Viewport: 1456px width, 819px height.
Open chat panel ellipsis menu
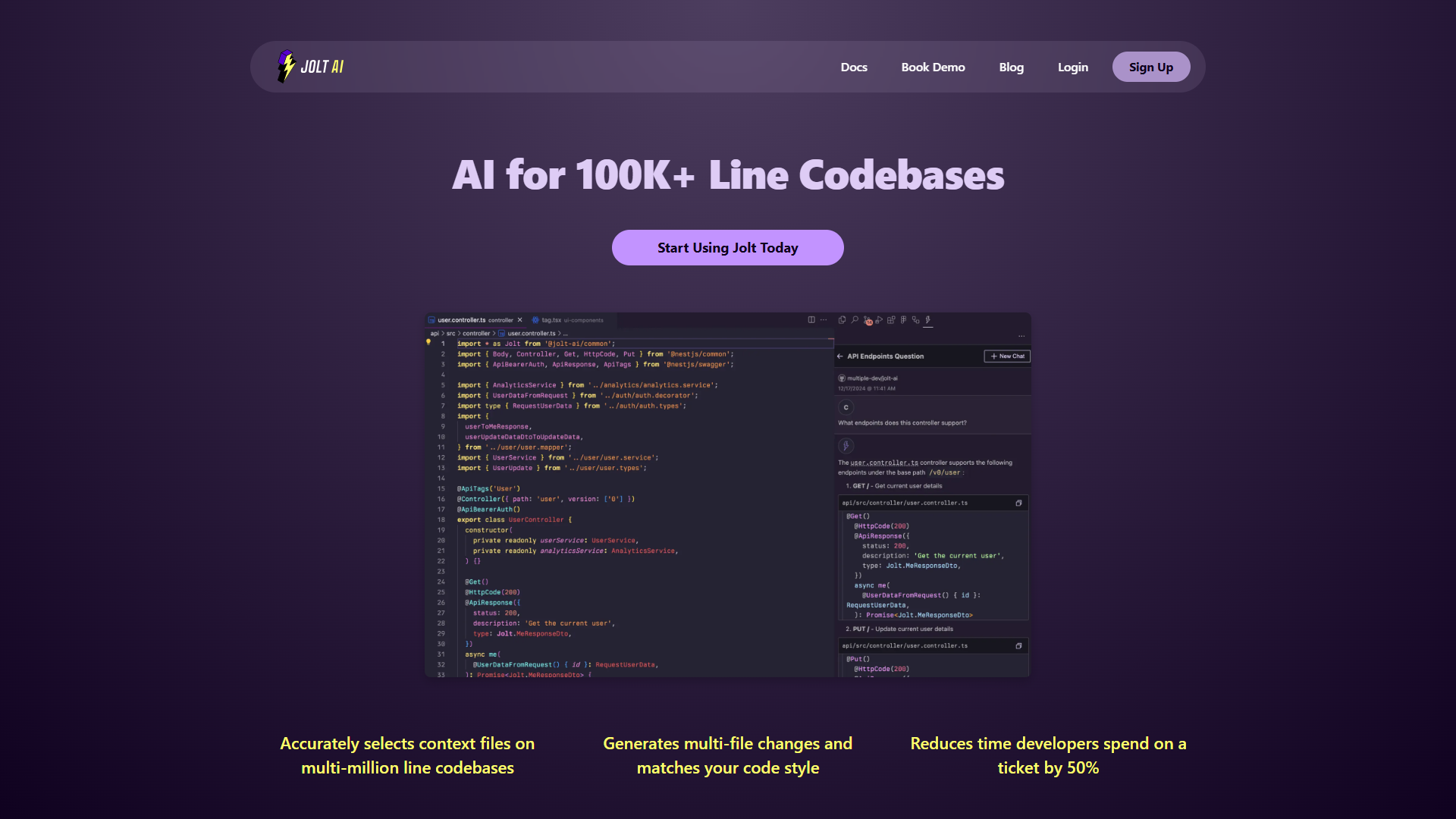(x=1021, y=336)
